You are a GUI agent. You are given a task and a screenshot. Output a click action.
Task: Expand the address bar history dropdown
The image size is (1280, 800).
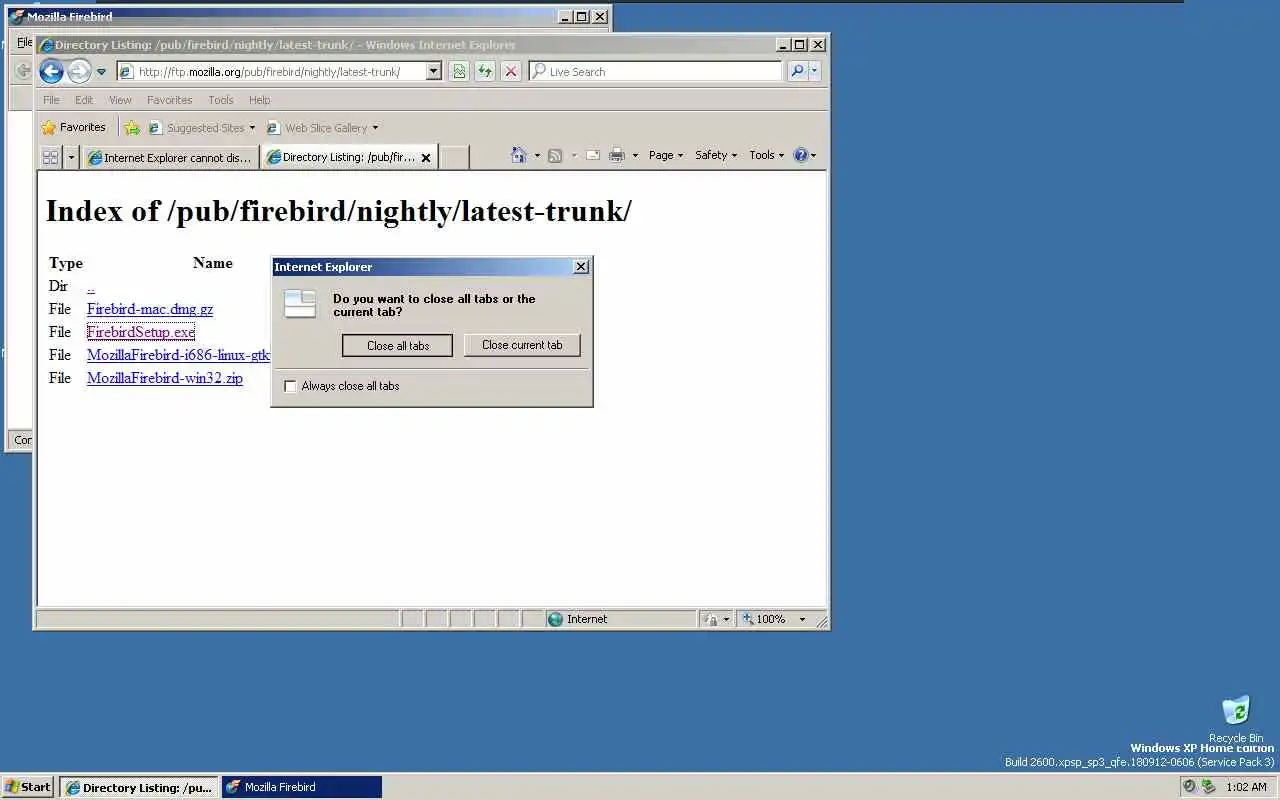[x=434, y=72]
